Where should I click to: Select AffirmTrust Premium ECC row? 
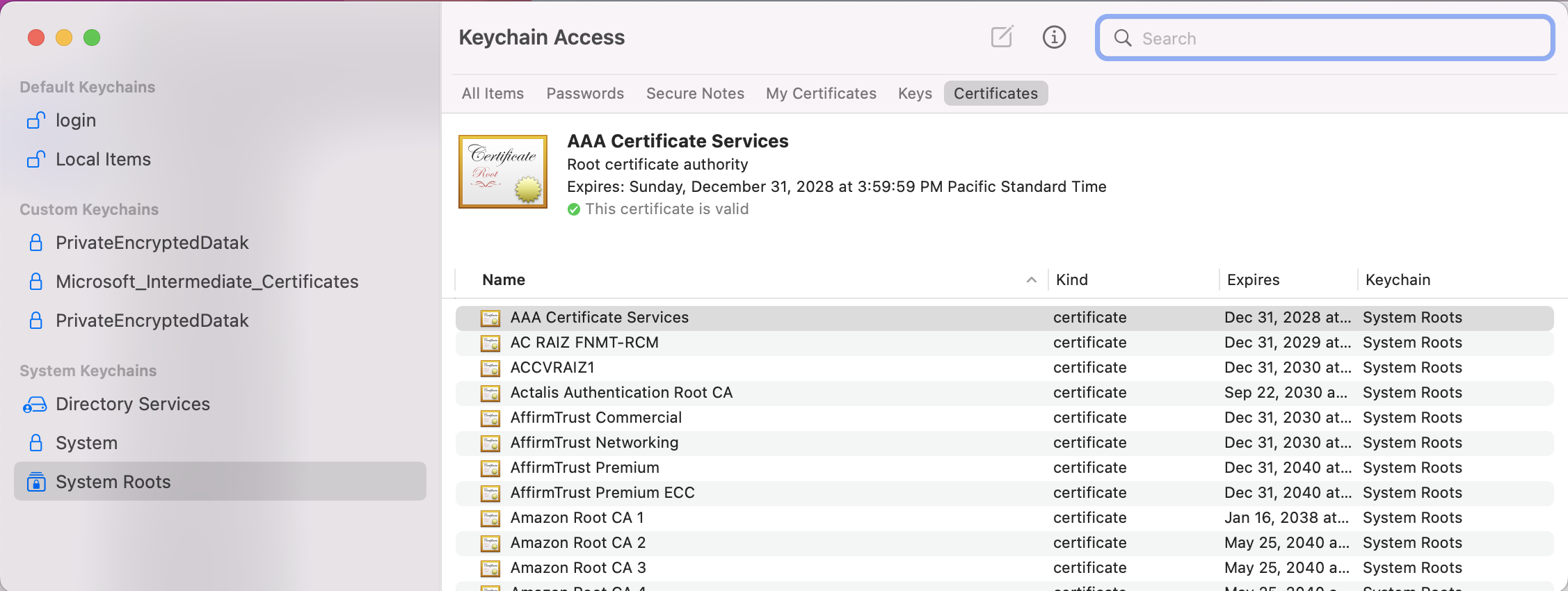tap(1005, 493)
